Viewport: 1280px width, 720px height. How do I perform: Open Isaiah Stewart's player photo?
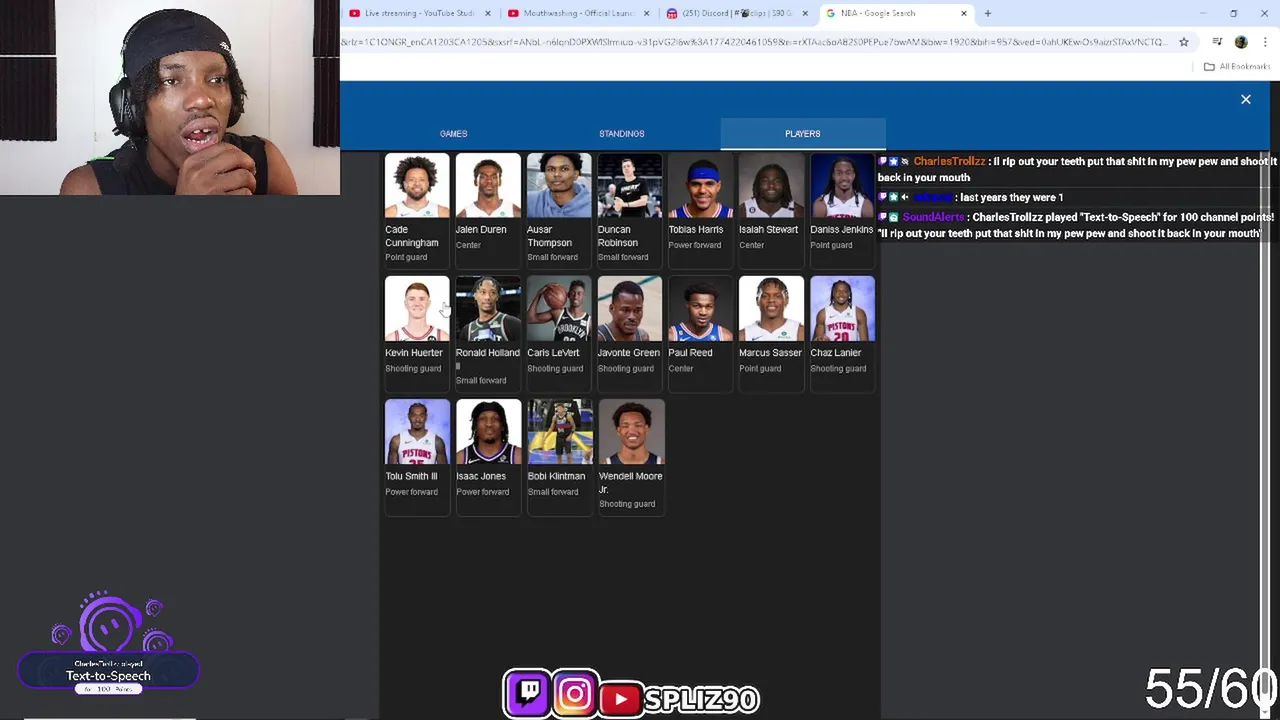pyautogui.click(x=771, y=186)
